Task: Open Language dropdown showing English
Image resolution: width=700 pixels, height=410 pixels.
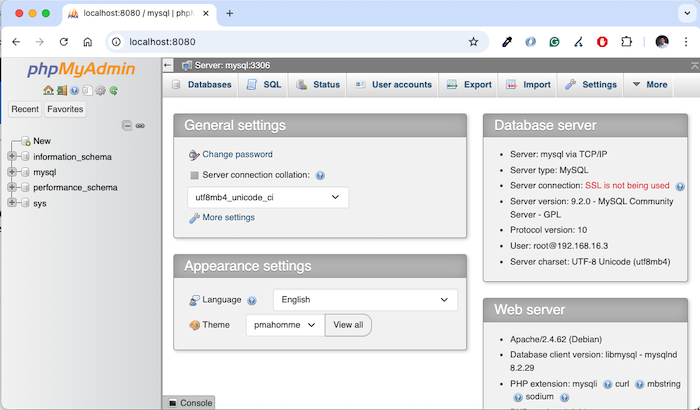Action: (365, 300)
